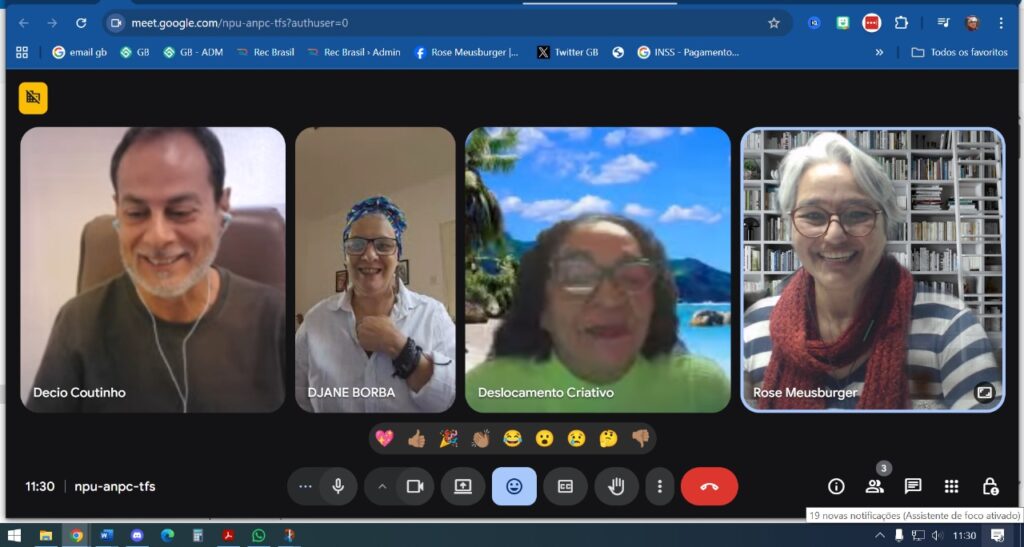This screenshot has height=547, width=1024.
Task: Open the audio settings three-dot menu
Action: (305, 486)
